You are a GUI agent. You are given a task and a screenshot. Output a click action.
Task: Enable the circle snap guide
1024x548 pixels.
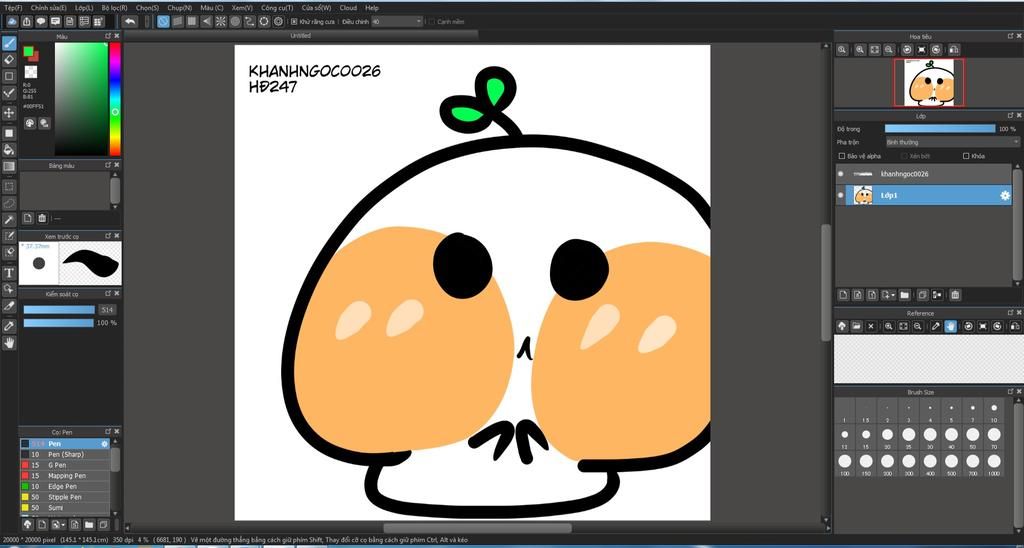235,22
